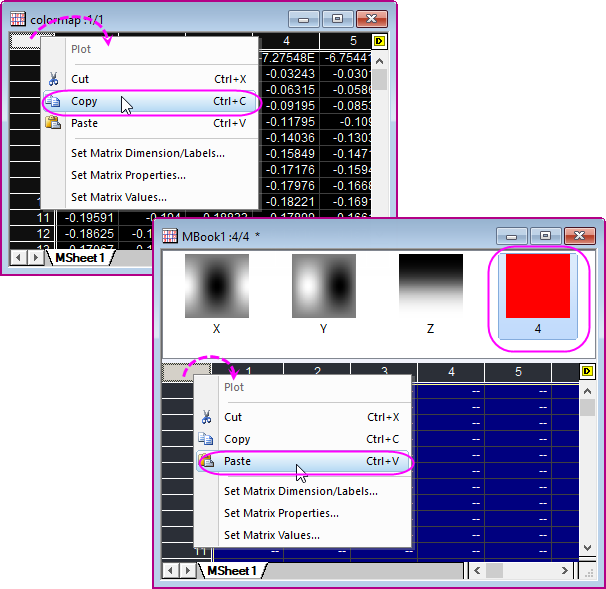Switch to MSheet1 tab in MBook1 window
The width and height of the screenshot is (606, 589).
(232, 571)
